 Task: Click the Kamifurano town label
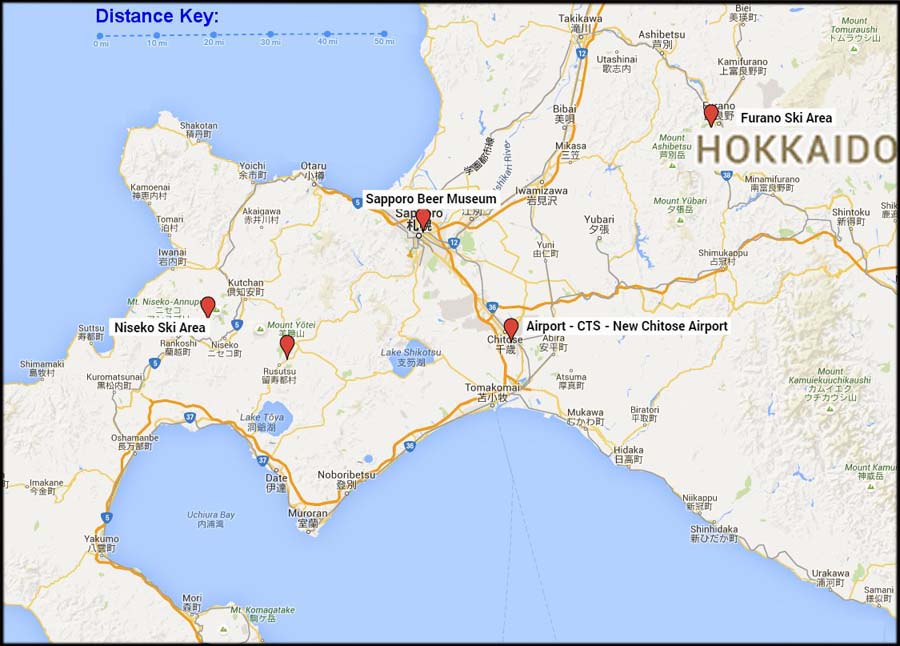coord(743,66)
